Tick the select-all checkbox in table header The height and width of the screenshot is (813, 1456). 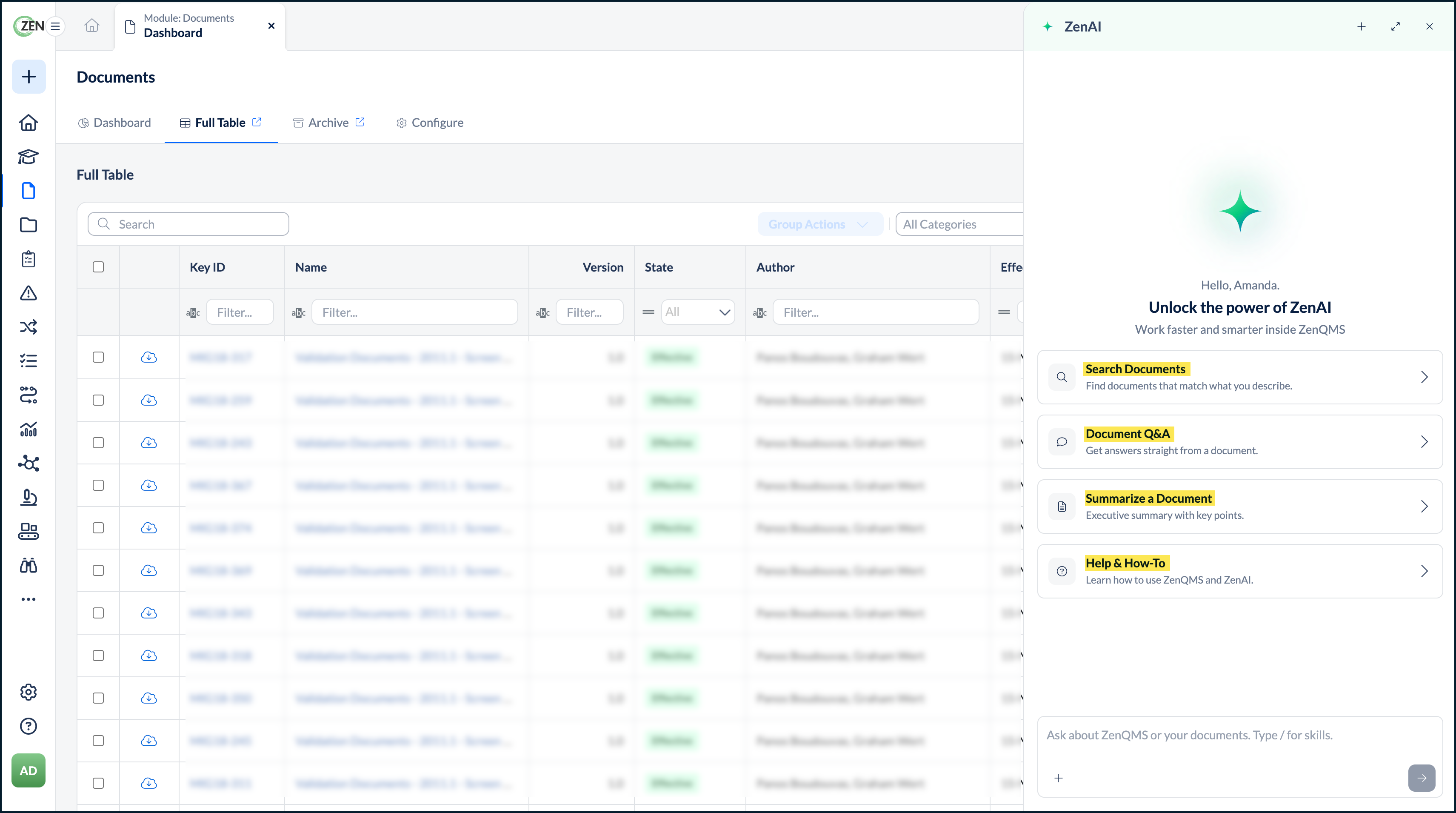(98, 267)
